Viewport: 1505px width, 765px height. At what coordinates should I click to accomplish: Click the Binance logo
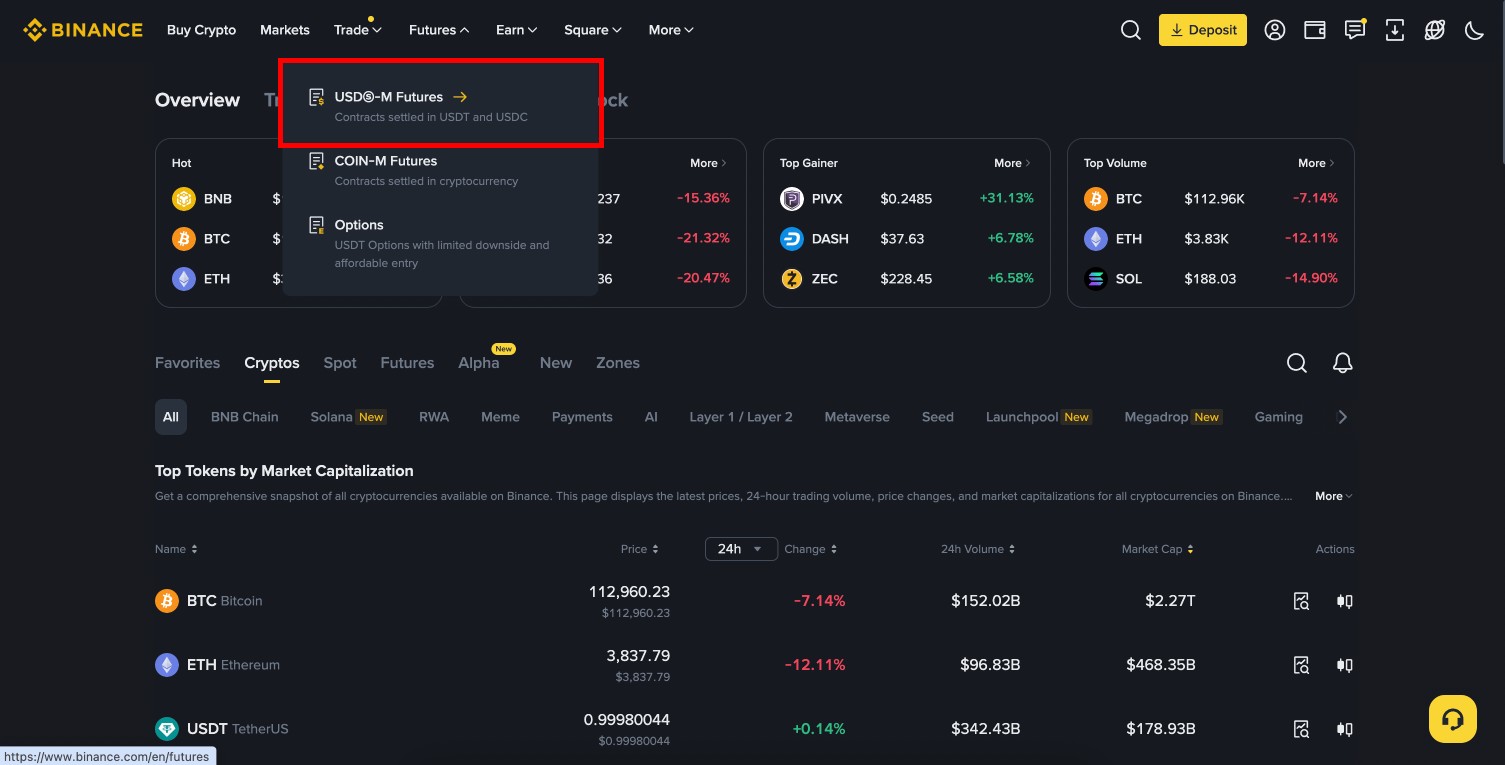click(83, 30)
